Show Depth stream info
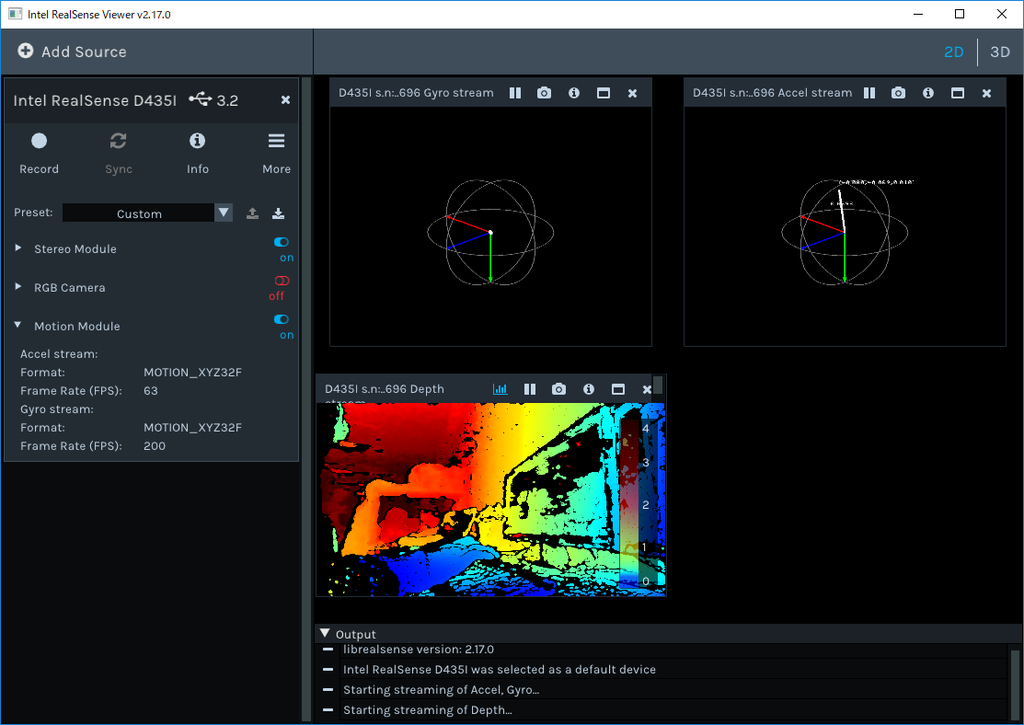 click(589, 389)
